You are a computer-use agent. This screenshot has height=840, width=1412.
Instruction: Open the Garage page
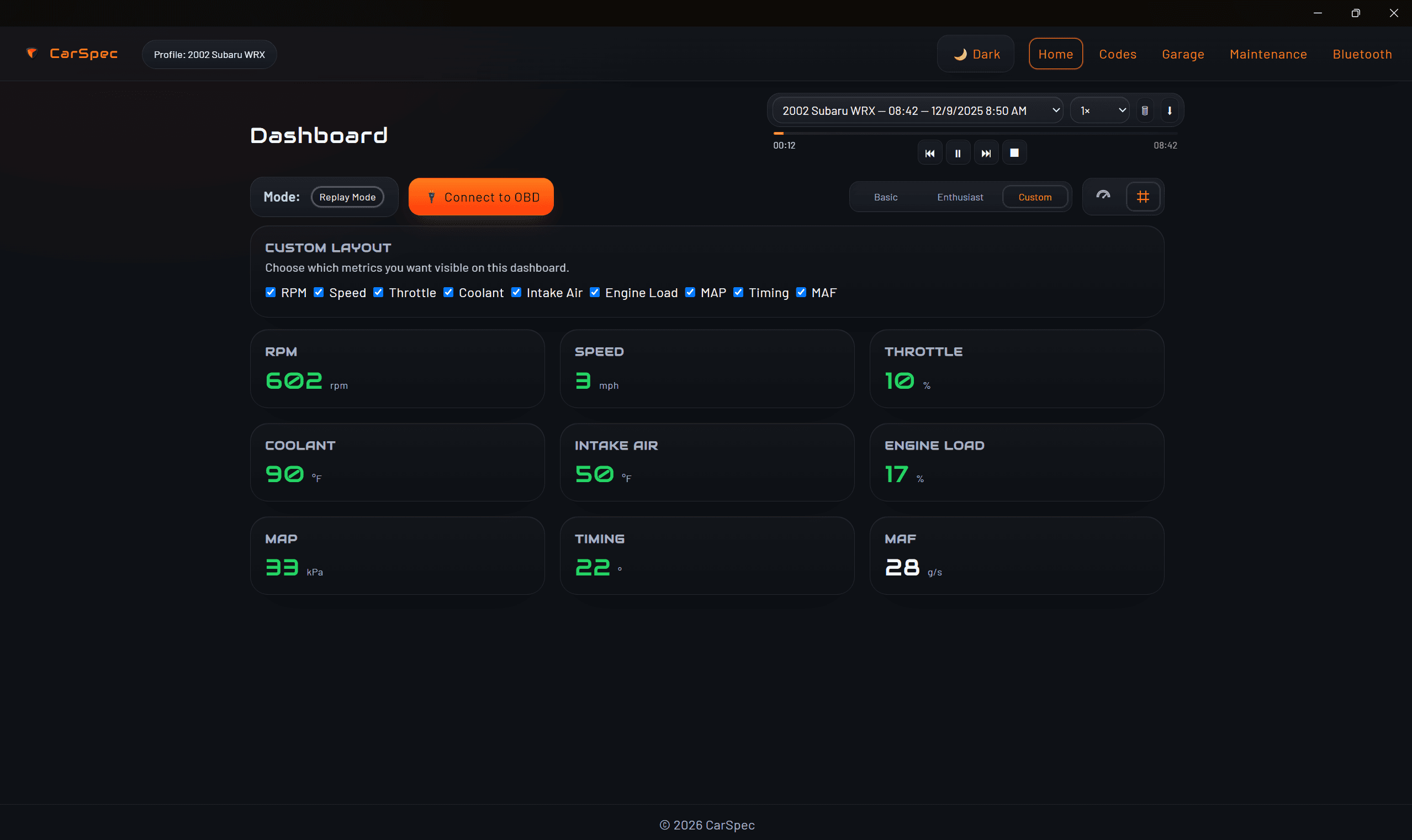[x=1183, y=54]
